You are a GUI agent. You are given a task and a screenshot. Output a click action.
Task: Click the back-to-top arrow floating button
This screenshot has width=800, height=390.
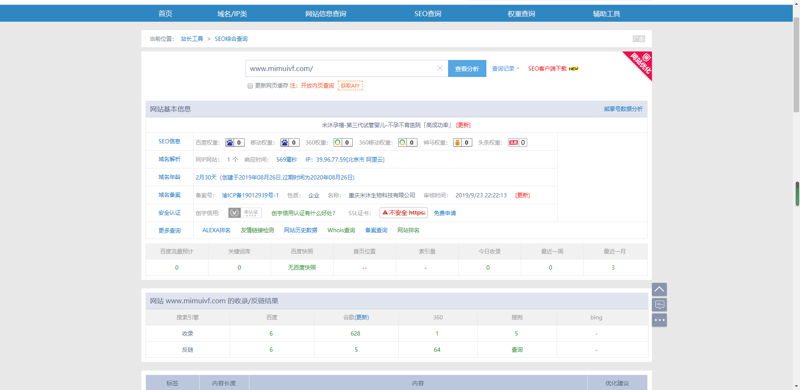[659, 289]
